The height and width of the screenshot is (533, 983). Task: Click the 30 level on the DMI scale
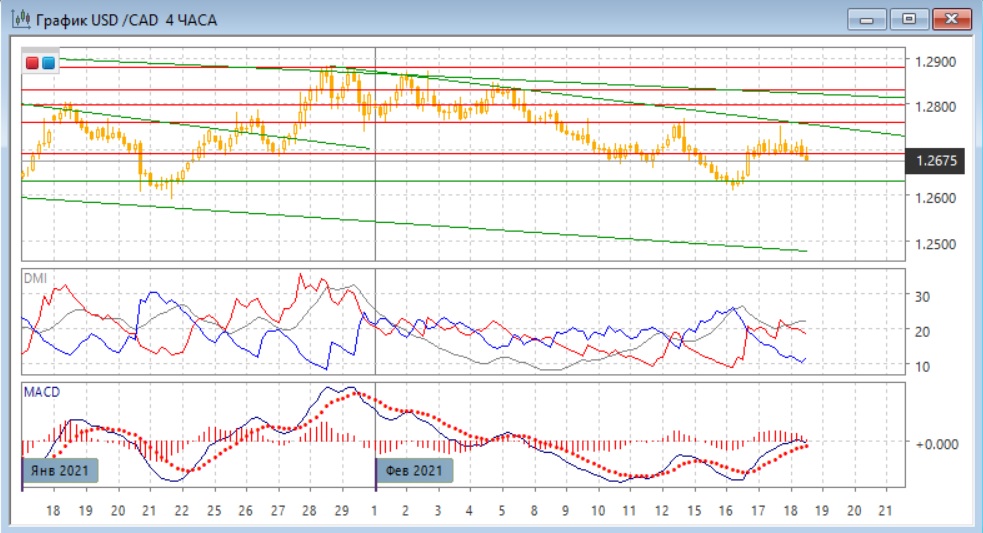923,296
